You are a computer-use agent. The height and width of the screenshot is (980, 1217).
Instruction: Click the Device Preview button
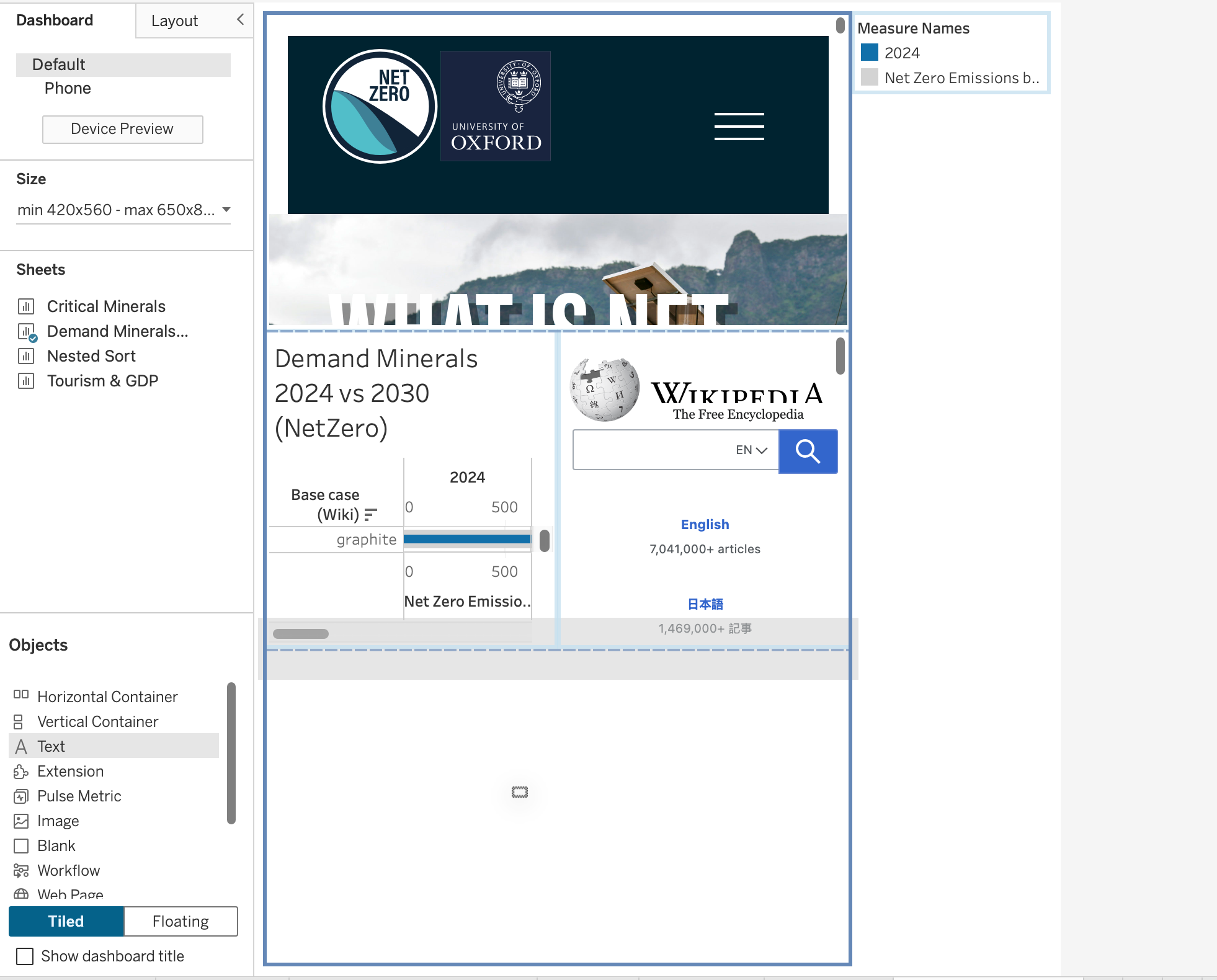click(122, 129)
